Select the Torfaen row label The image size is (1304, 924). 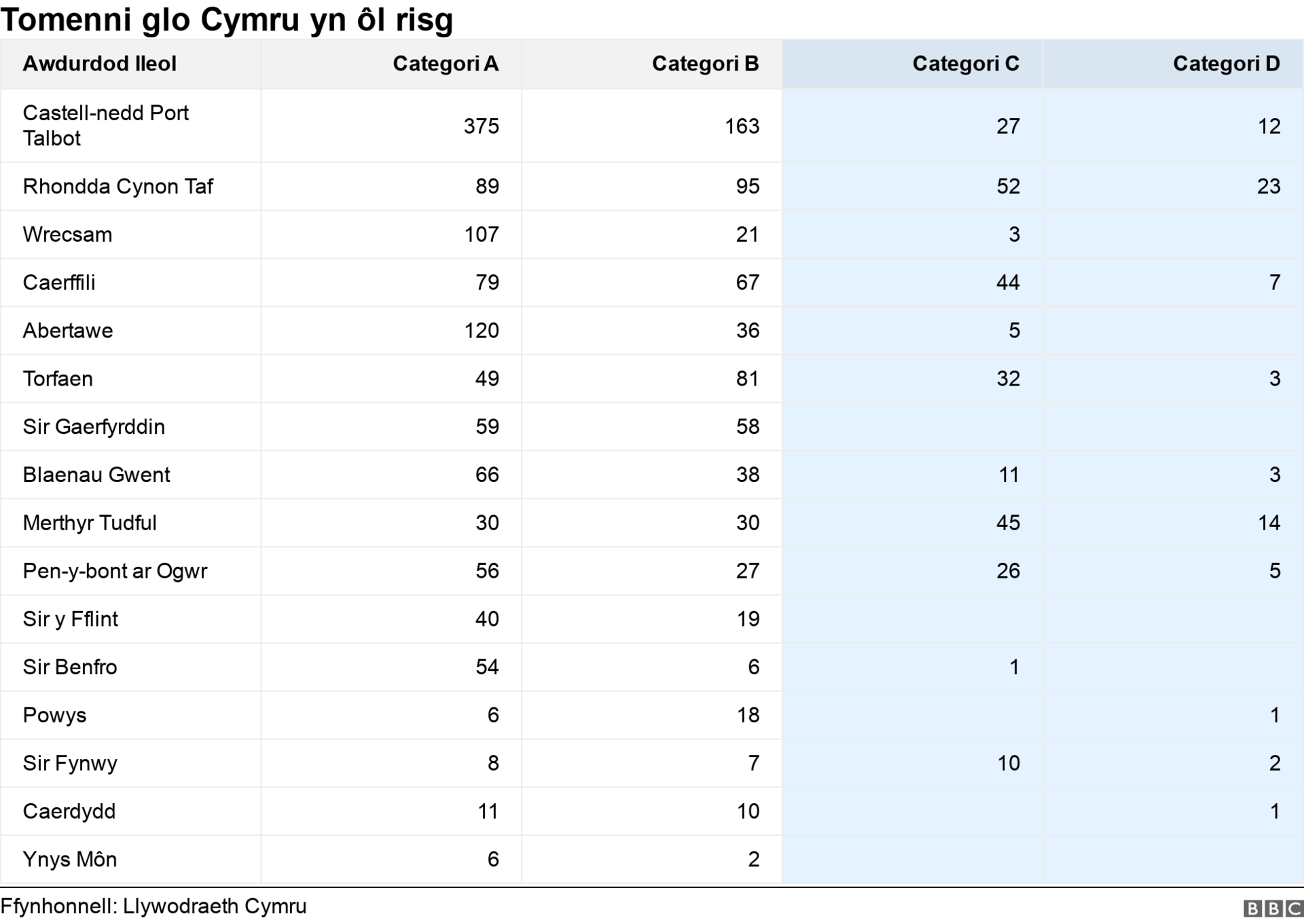click(57, 379)
